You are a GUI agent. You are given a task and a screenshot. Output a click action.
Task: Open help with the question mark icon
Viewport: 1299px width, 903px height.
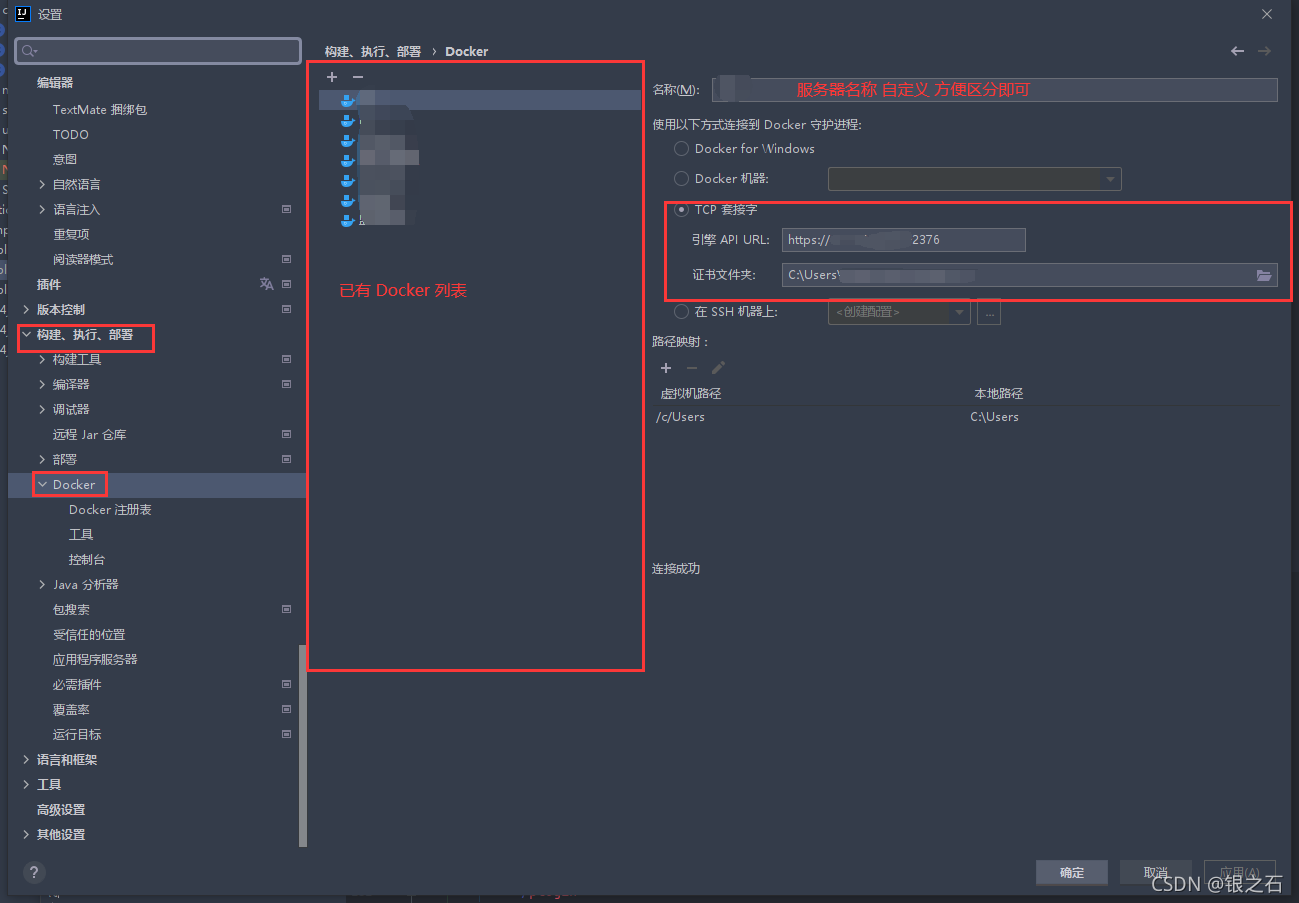[34, 871]
